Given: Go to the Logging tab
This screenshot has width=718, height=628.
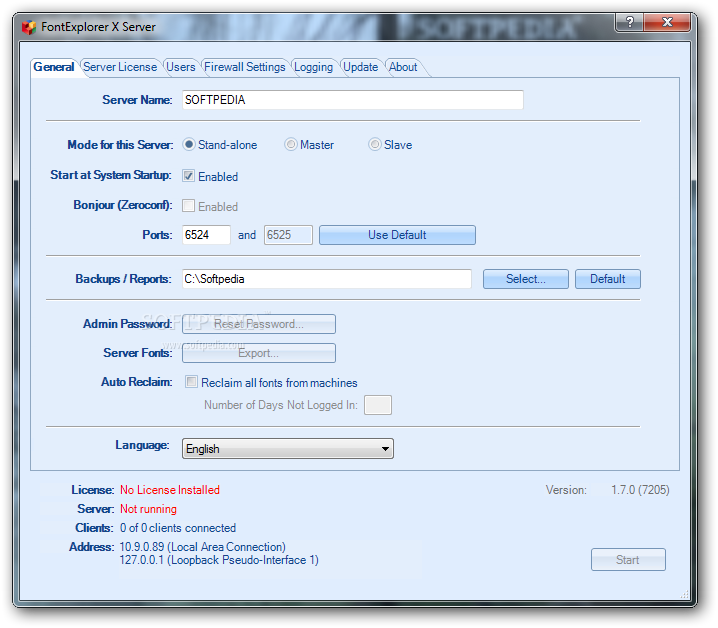Looking at the screenshot, I should coord(313,67).
